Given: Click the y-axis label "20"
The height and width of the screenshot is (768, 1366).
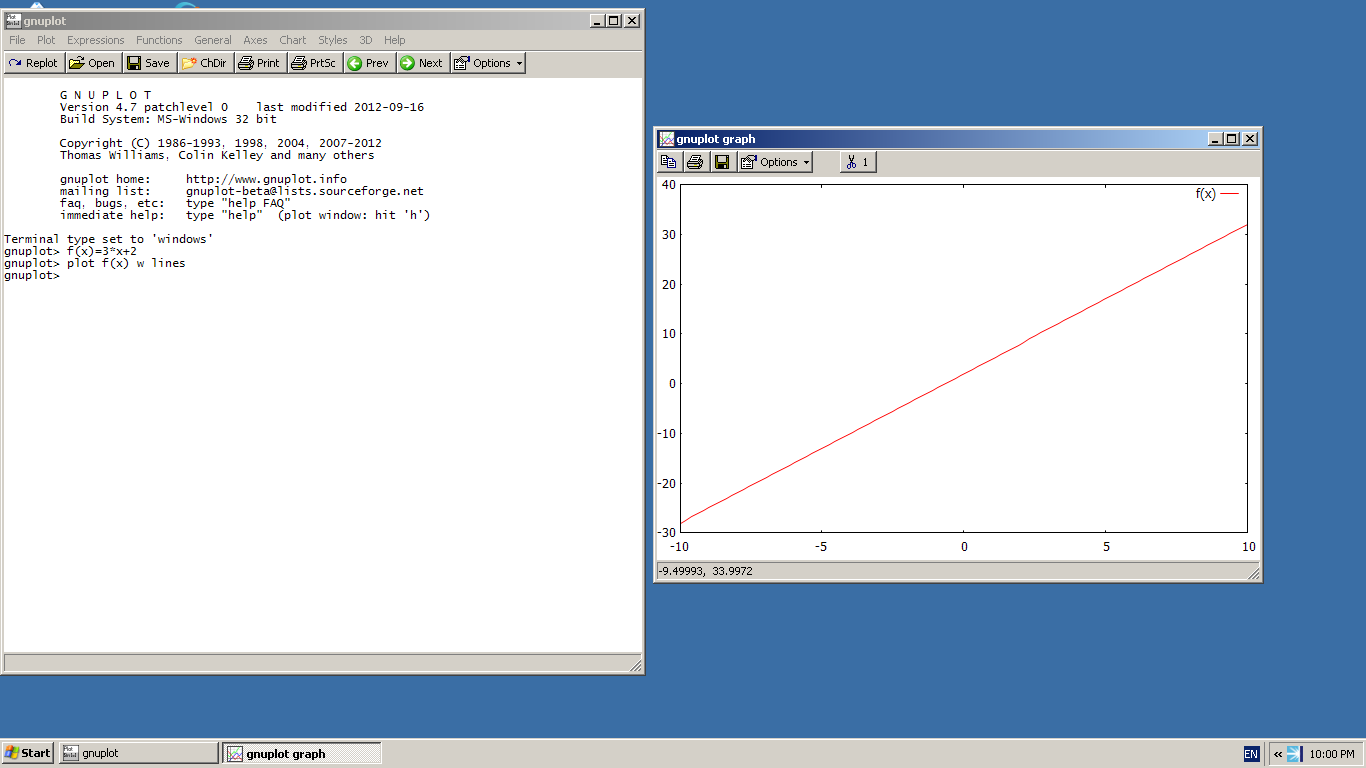Looking at the screenshot, I should click(668, 284).
